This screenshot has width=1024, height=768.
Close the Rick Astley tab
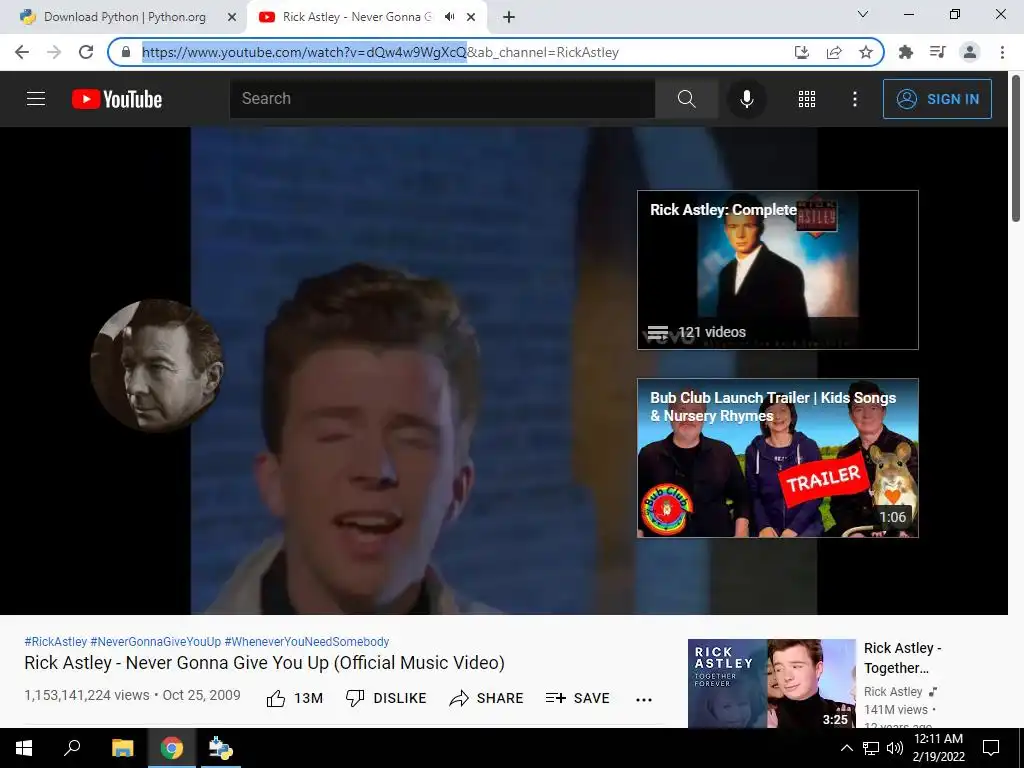pos(471,17)
